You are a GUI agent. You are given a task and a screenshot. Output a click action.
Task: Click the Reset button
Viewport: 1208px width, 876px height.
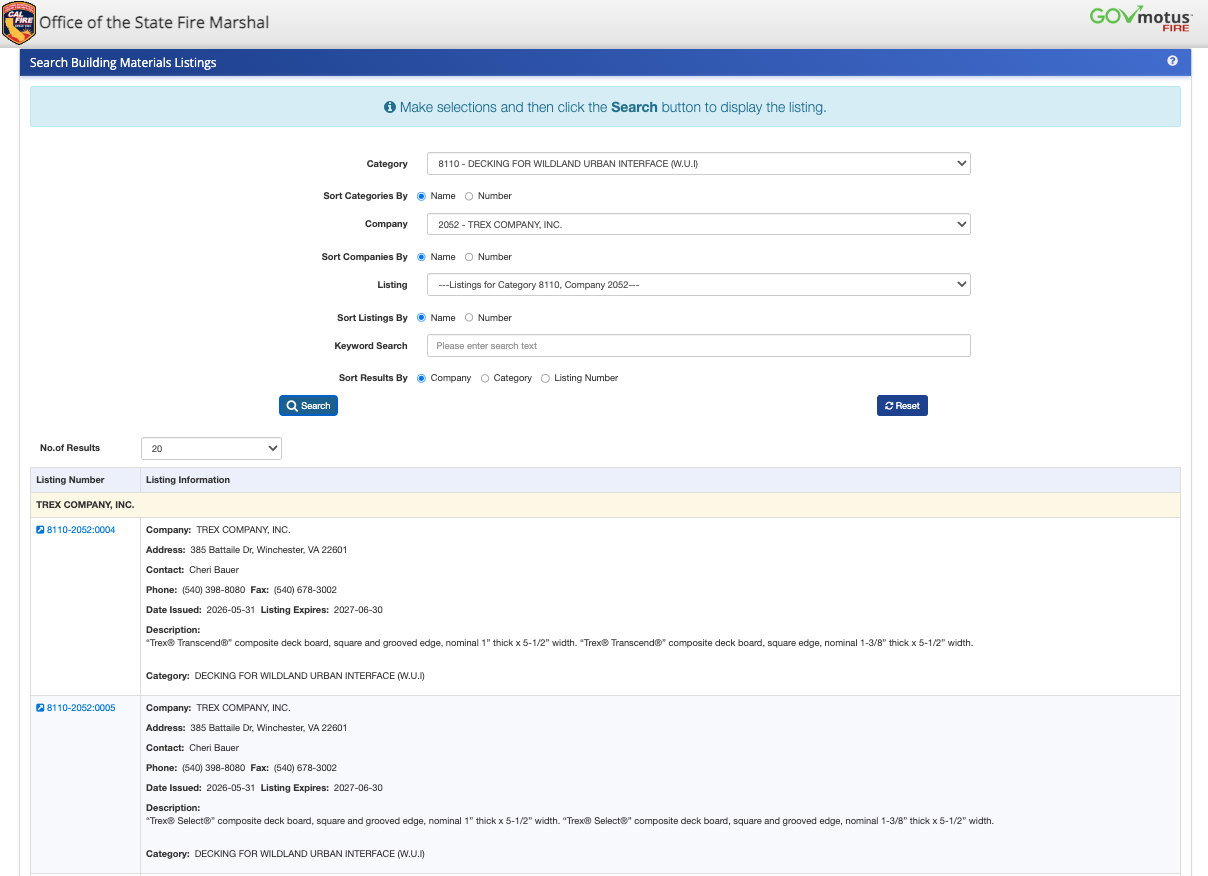(x=902, y=406)
